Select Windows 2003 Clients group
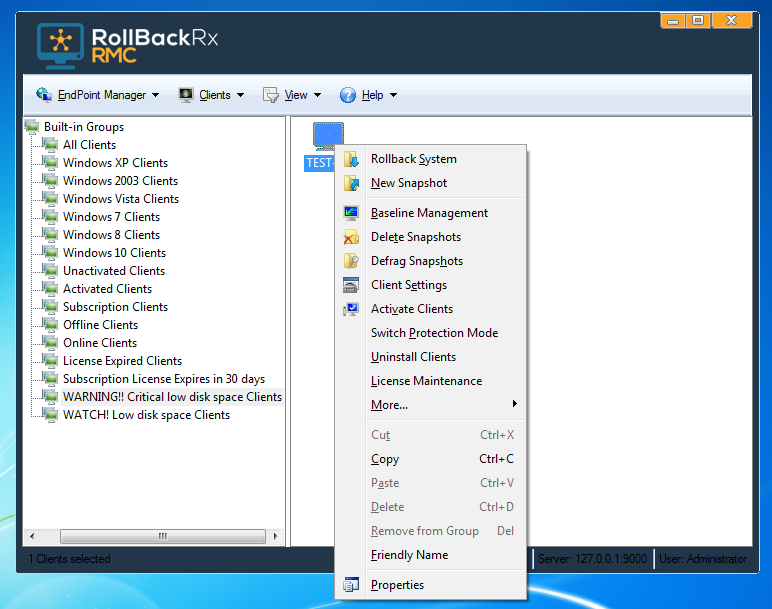 pyautogui.click(x=120, y=181)
